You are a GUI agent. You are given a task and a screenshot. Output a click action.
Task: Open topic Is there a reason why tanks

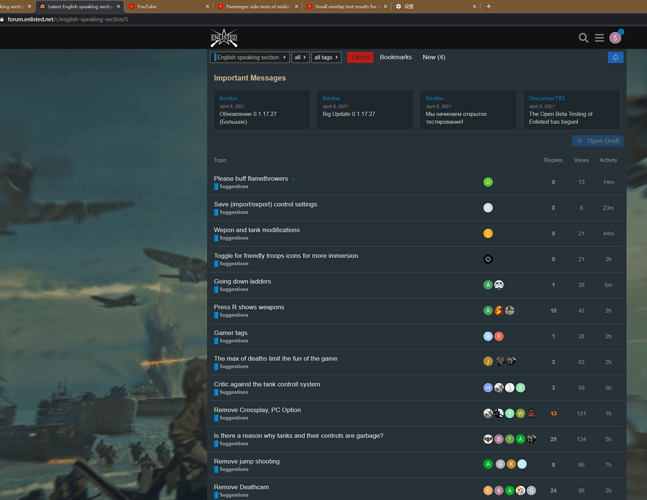(x=298, y=436)
